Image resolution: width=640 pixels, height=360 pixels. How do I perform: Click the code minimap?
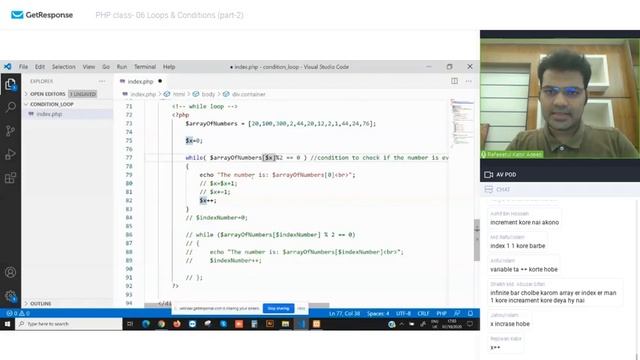(462, 122)
